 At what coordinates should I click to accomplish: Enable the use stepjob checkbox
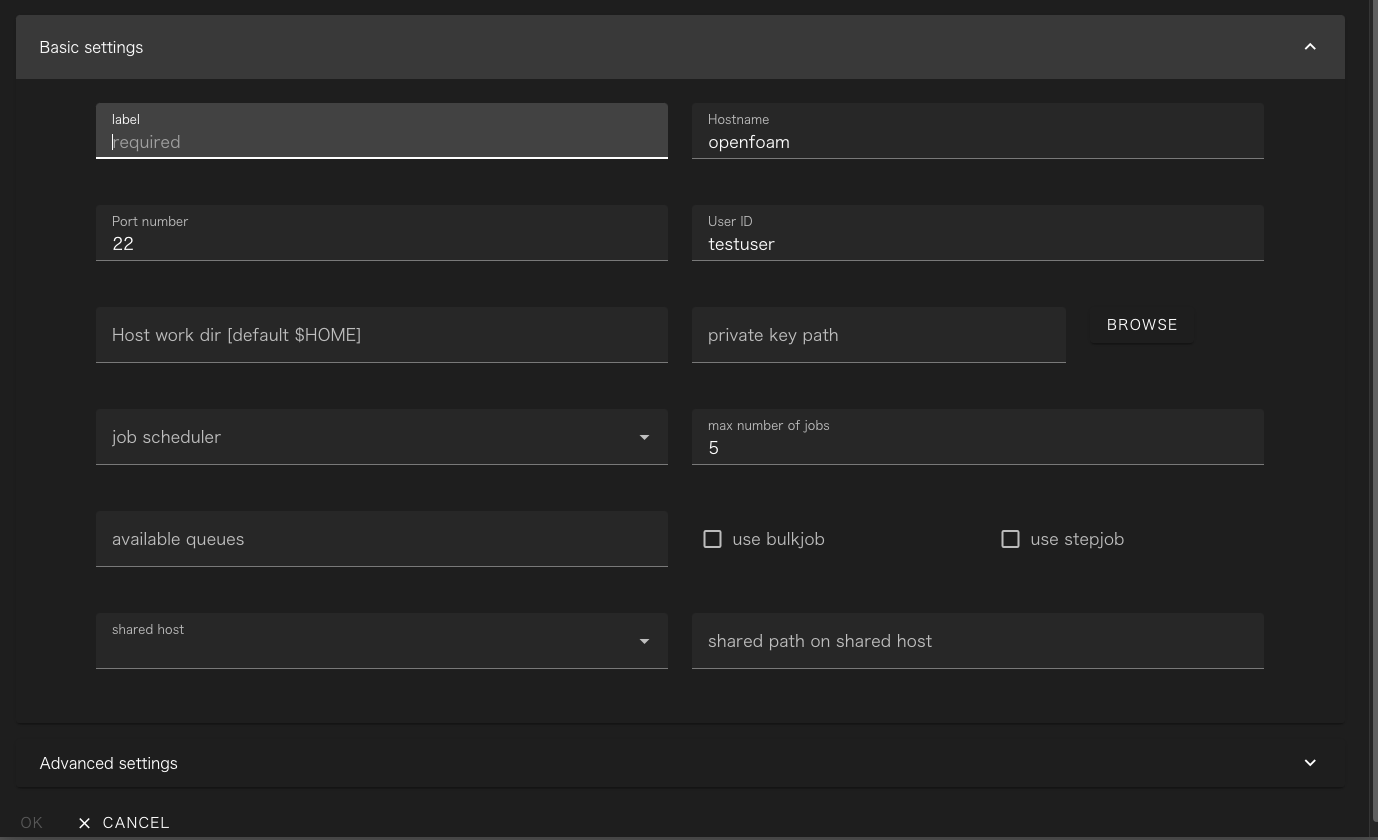pyautogui.click(x=1010, y=539)
